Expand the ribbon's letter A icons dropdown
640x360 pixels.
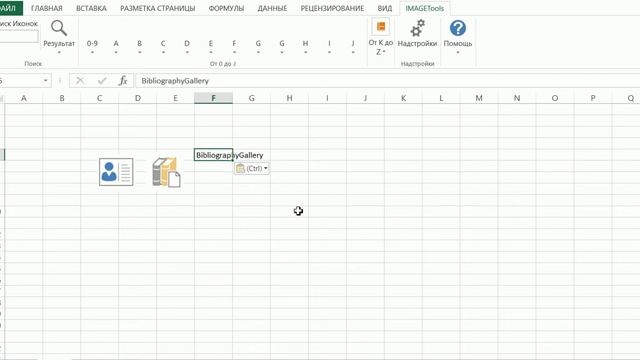[x=116, y=47]
